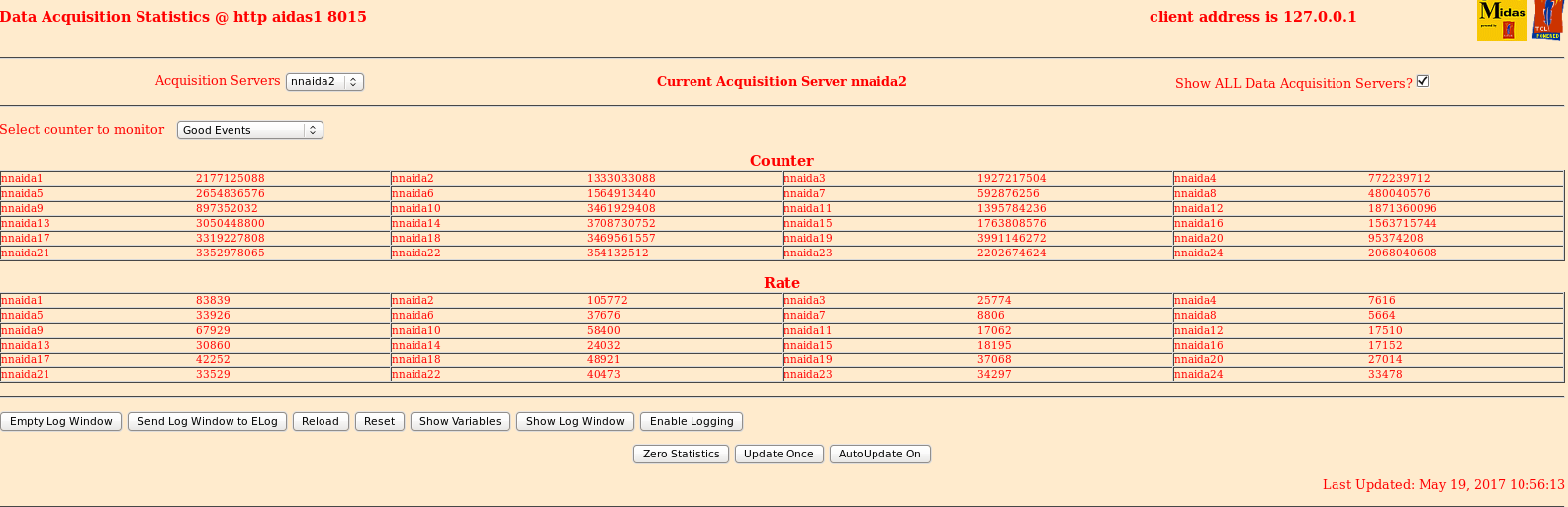Click Current Acquisition Server nnaida2 heading

point(782,82)
